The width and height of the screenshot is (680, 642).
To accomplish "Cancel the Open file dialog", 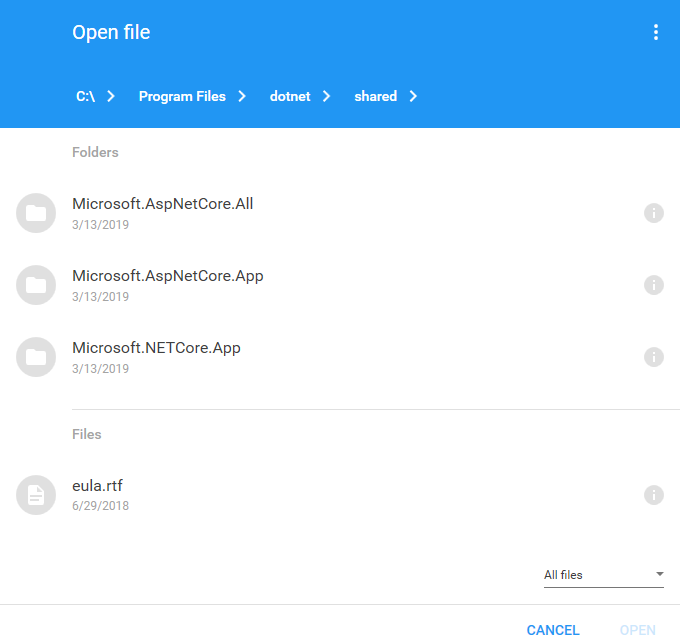I will pos(553,630).
